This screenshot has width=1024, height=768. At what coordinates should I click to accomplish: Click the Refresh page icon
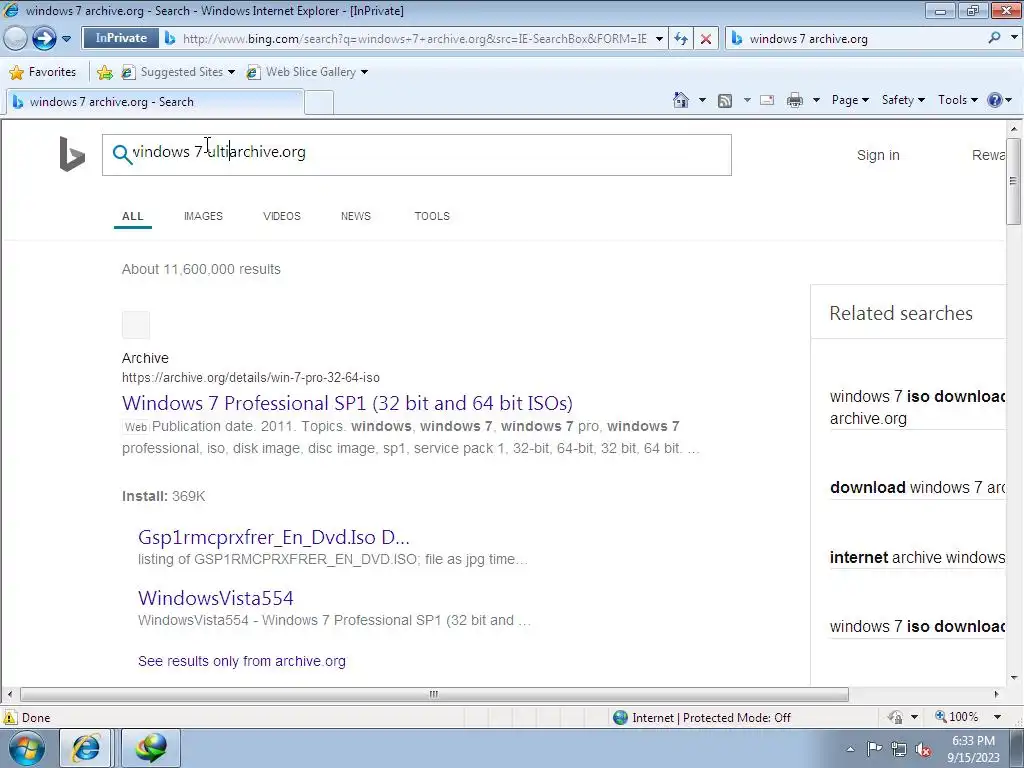tap(680, 39)
